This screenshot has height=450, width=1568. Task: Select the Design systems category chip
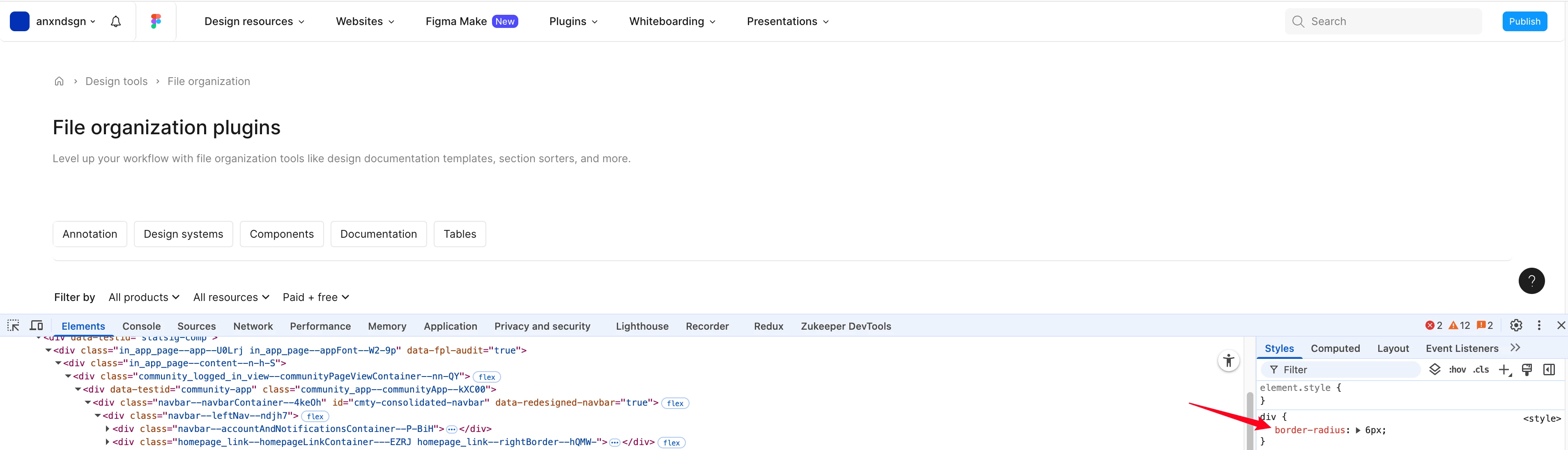183,234
